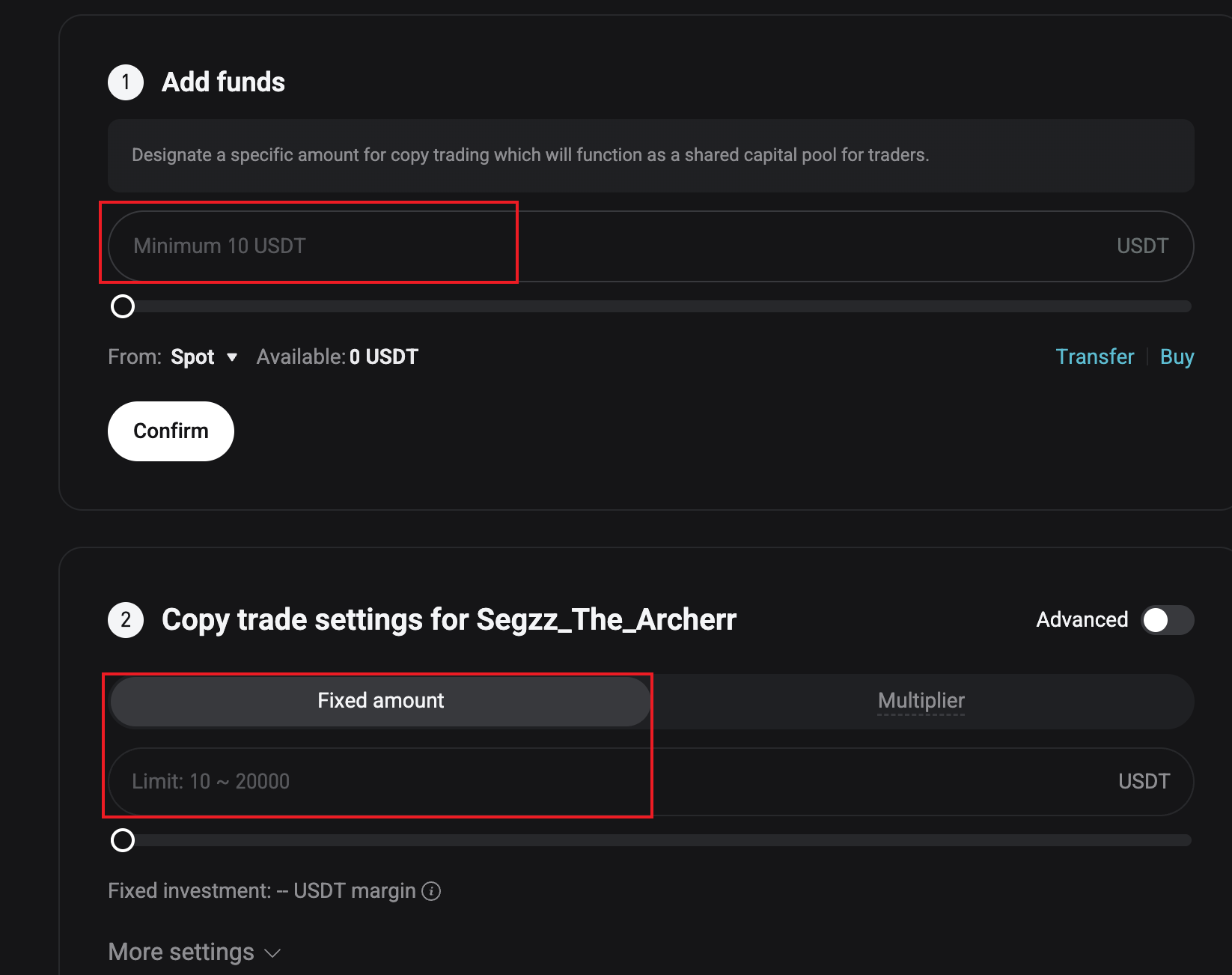
Task: Click the Fixed investment USDT margin text
Action: tap(262, 891)
